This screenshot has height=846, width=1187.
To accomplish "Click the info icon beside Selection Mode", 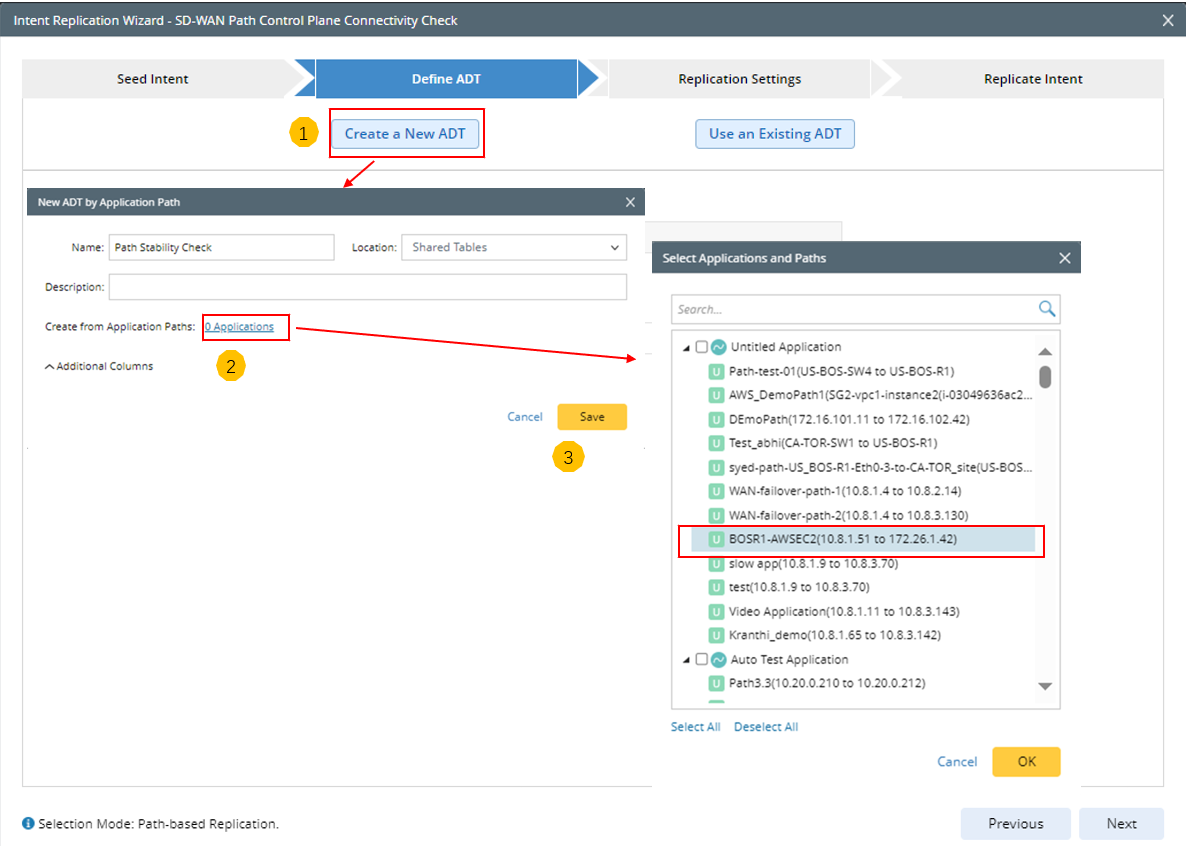I will [28, 824].
